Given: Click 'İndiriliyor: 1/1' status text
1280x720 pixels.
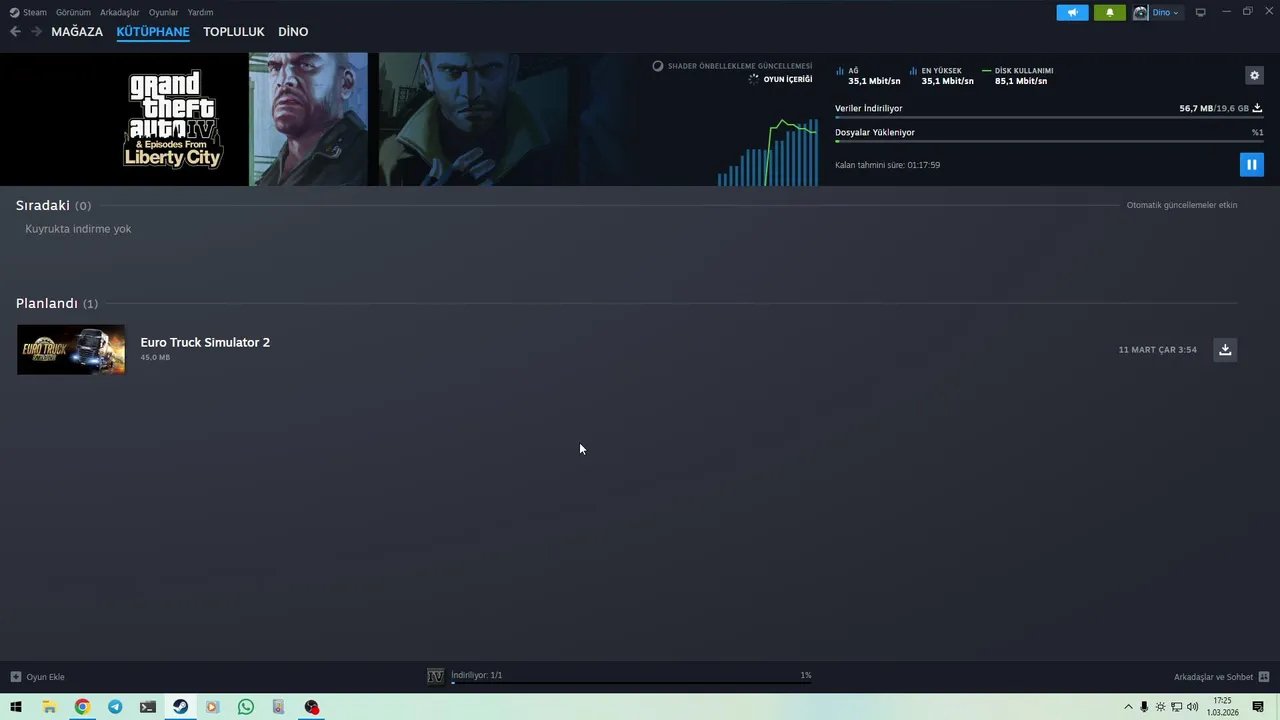Looking at the screenshot, I should (477, 675).
